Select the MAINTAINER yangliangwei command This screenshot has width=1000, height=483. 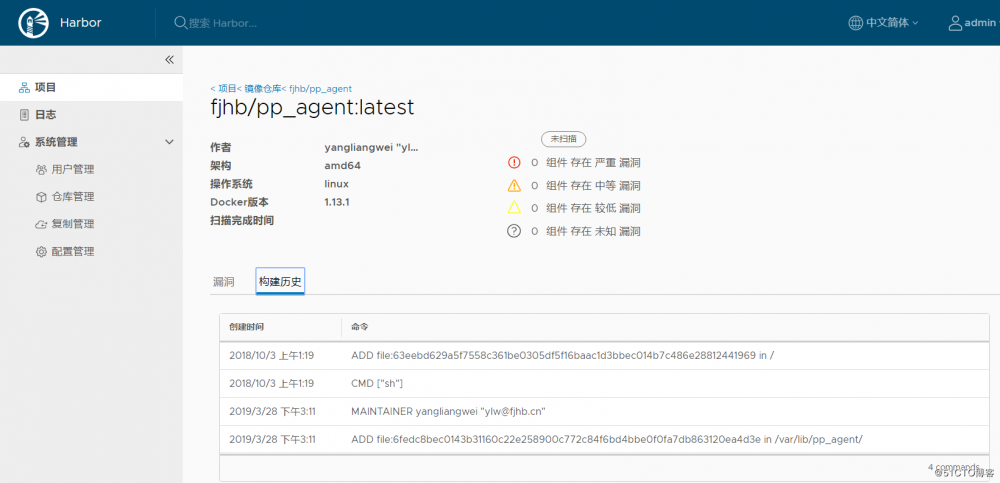pos(448,412)
